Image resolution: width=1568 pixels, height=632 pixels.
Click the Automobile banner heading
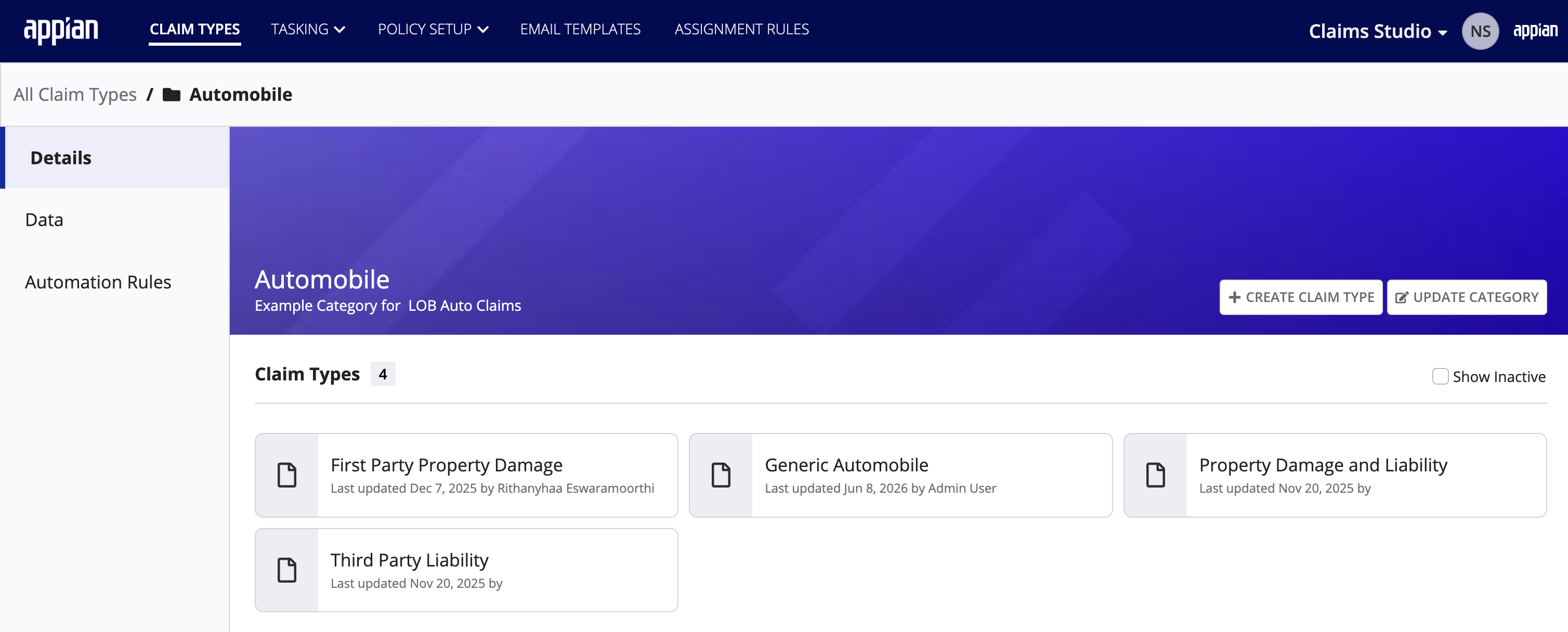point(322,280)
